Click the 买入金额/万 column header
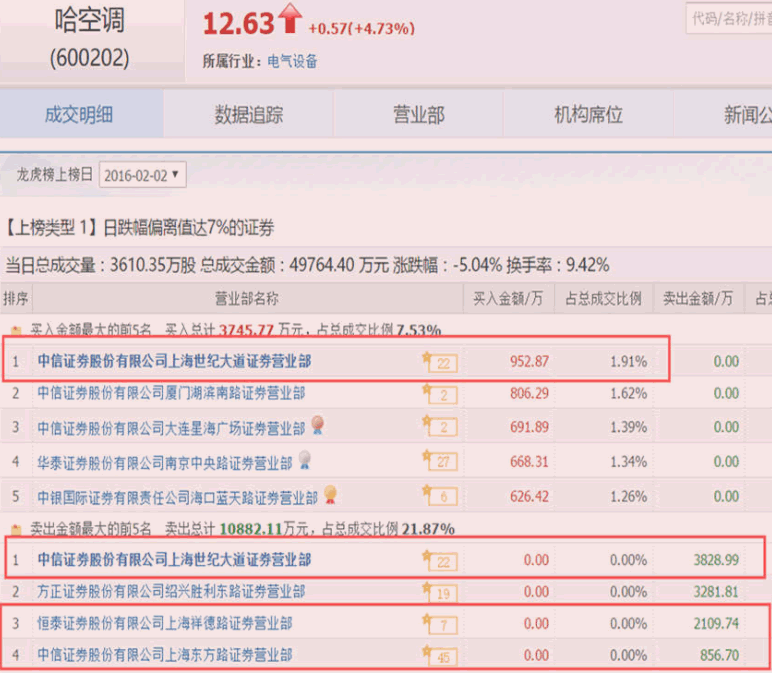This screenshot has width=772, height=673. pyautogui.click(x=508, y=298)
